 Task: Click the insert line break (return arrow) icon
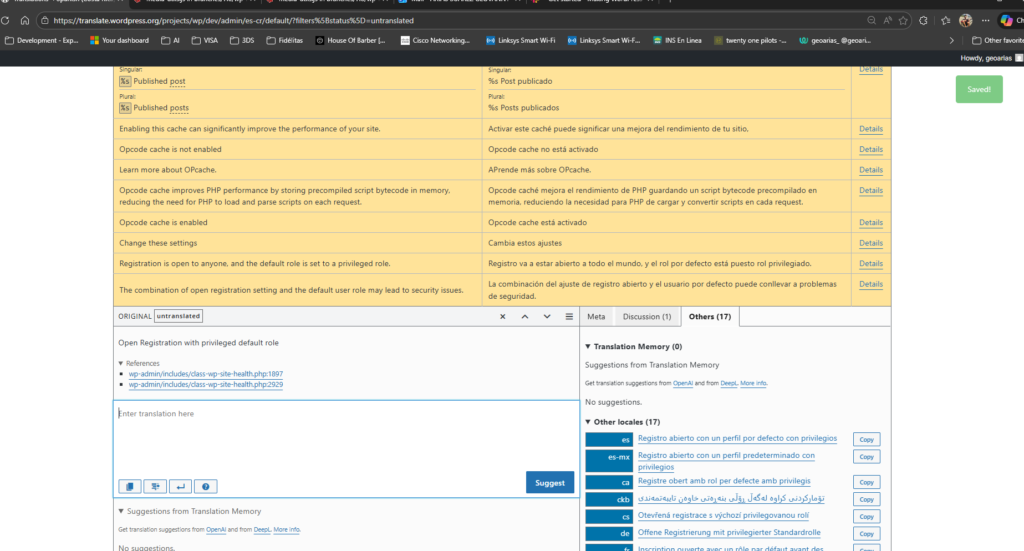tap(180, 487)
